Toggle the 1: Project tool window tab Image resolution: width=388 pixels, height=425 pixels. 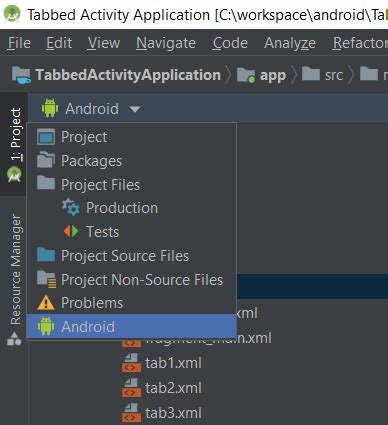pos(14,144)
